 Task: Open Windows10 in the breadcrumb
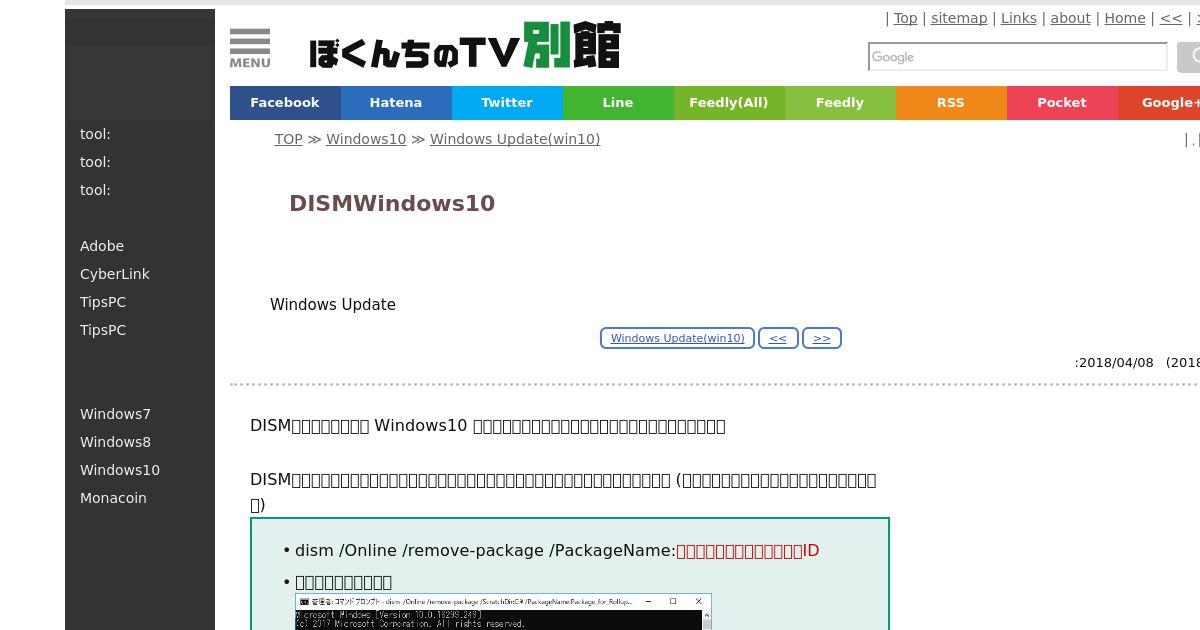point(366,139)
